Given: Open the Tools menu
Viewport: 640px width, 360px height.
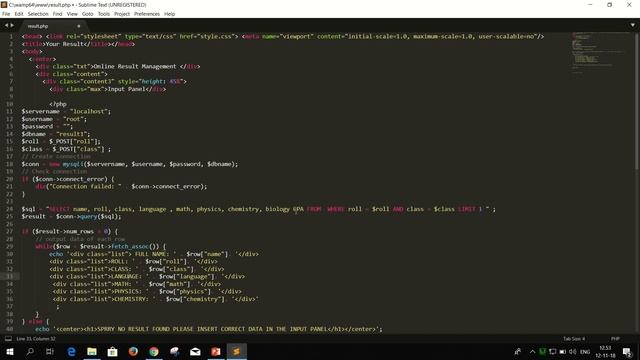Looking at the screenshot, I should pos(104,14).
